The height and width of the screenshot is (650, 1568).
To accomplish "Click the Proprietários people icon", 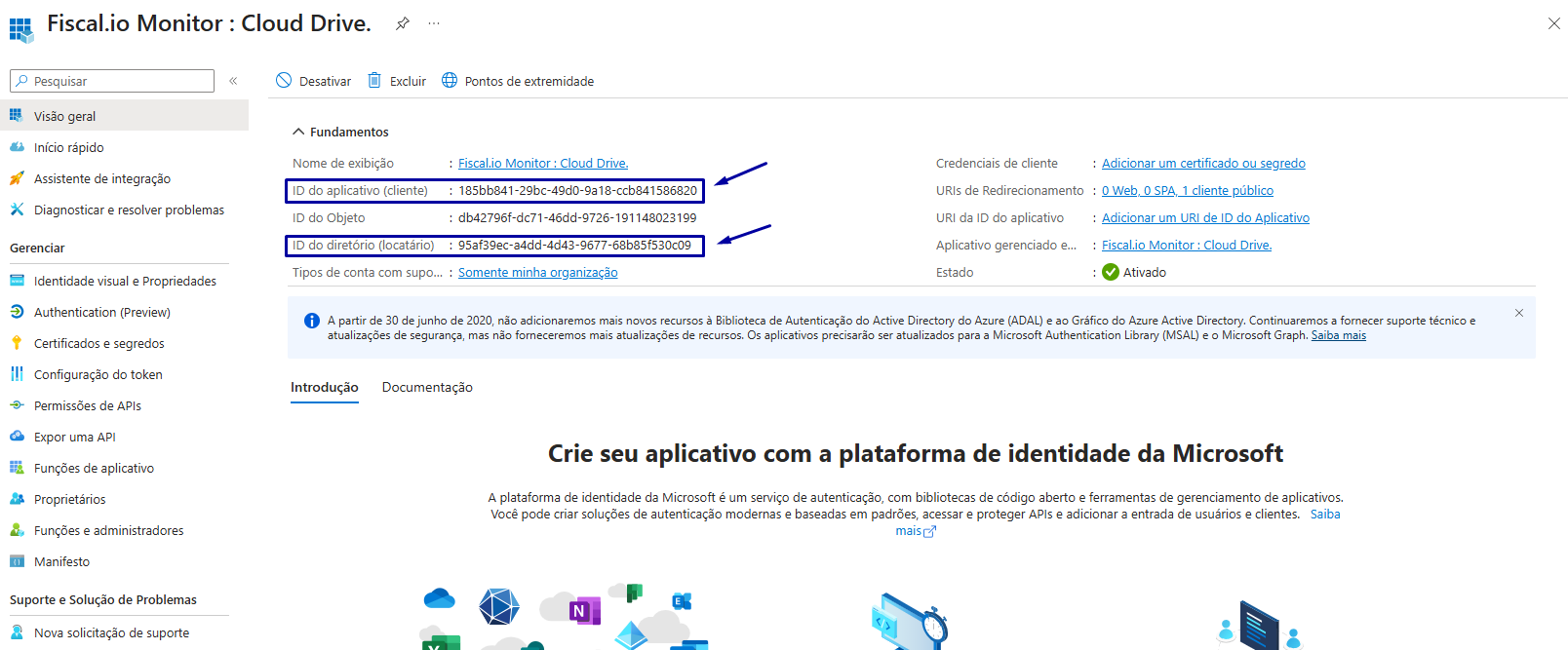I will click(x=17, y=499).
